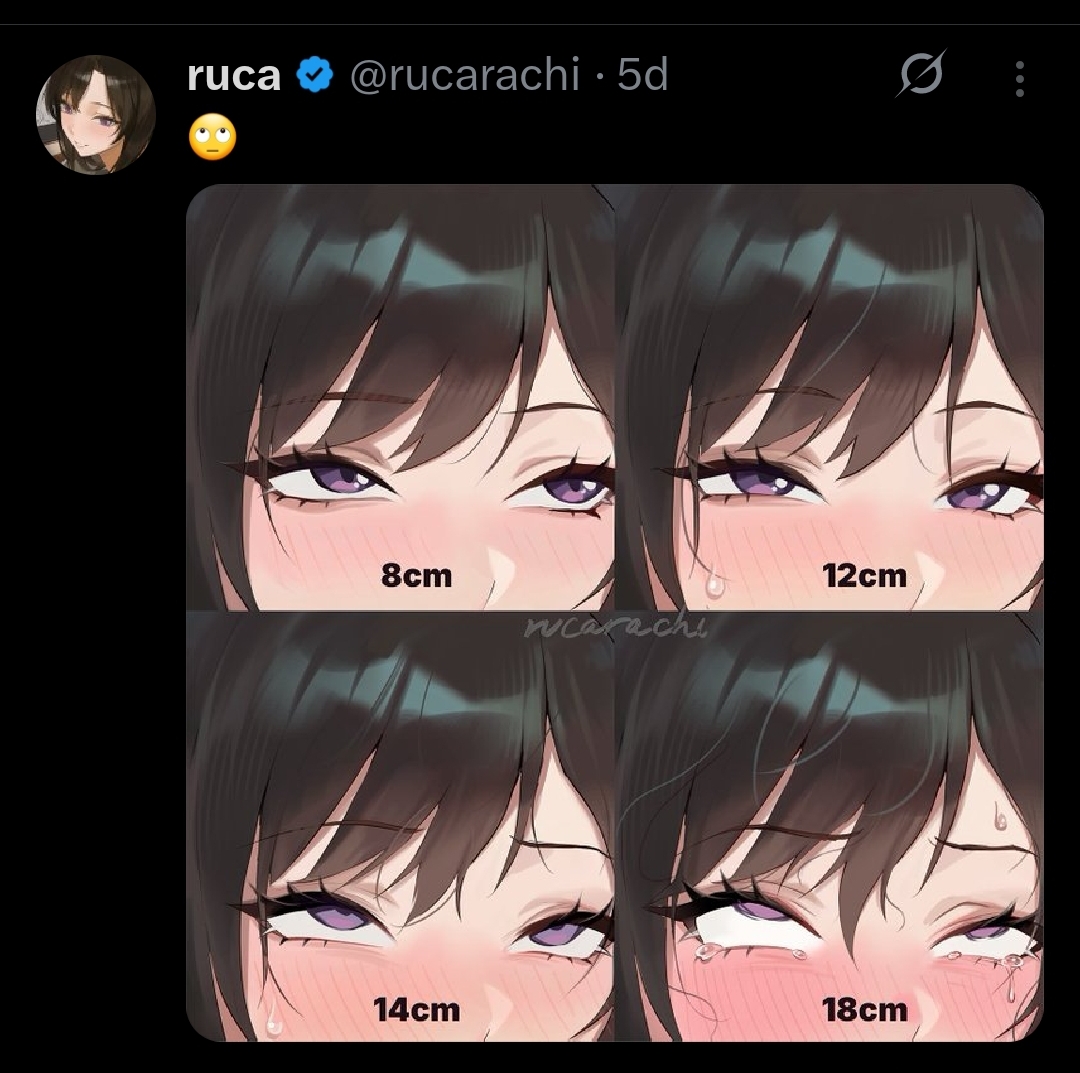The width and height of the screenshot is (1080, 1073).
Task: Open the image panel labeled 8cm
Action: tap(399, 397)
